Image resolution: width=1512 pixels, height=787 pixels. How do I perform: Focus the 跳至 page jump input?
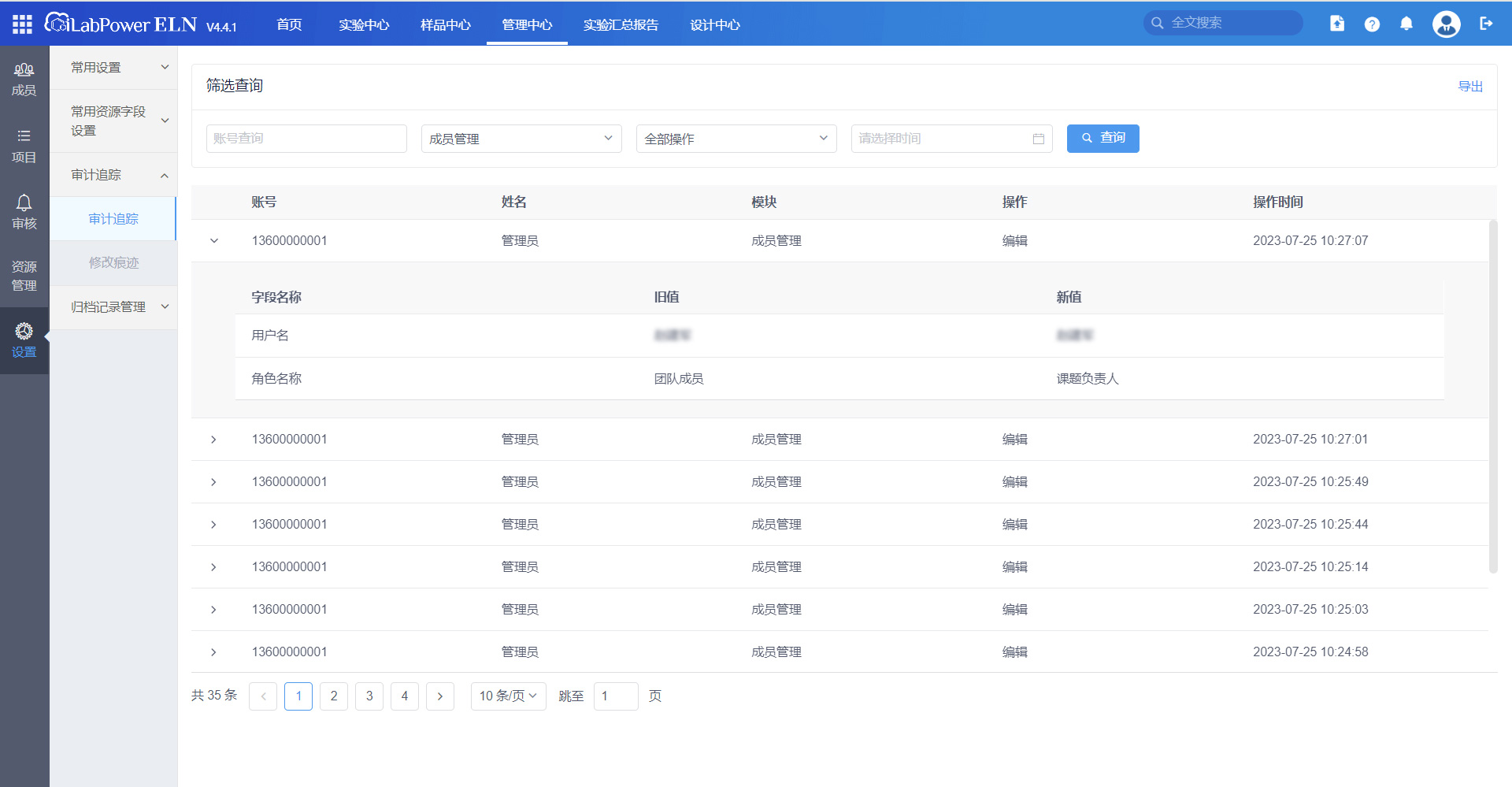coord(616,696)
